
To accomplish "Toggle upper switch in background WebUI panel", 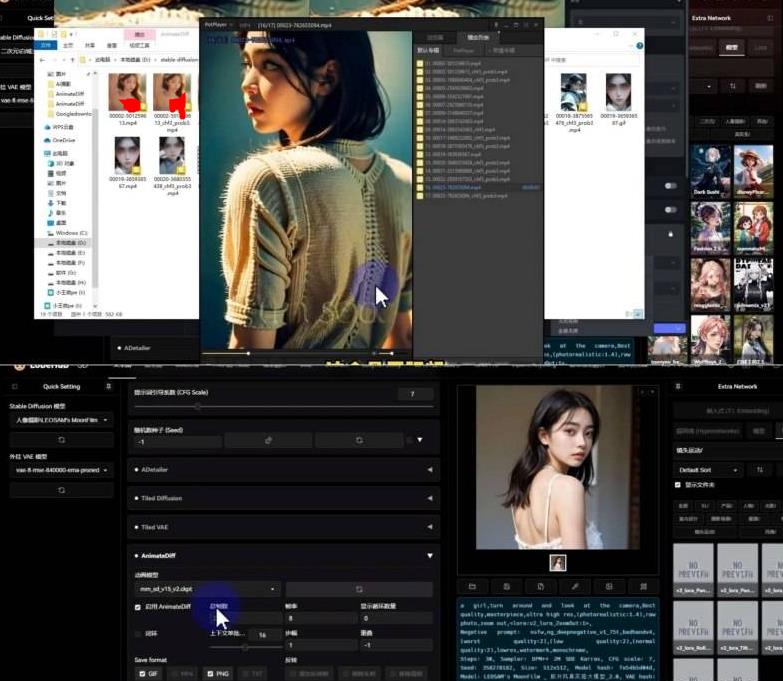I will click(671, 186).
